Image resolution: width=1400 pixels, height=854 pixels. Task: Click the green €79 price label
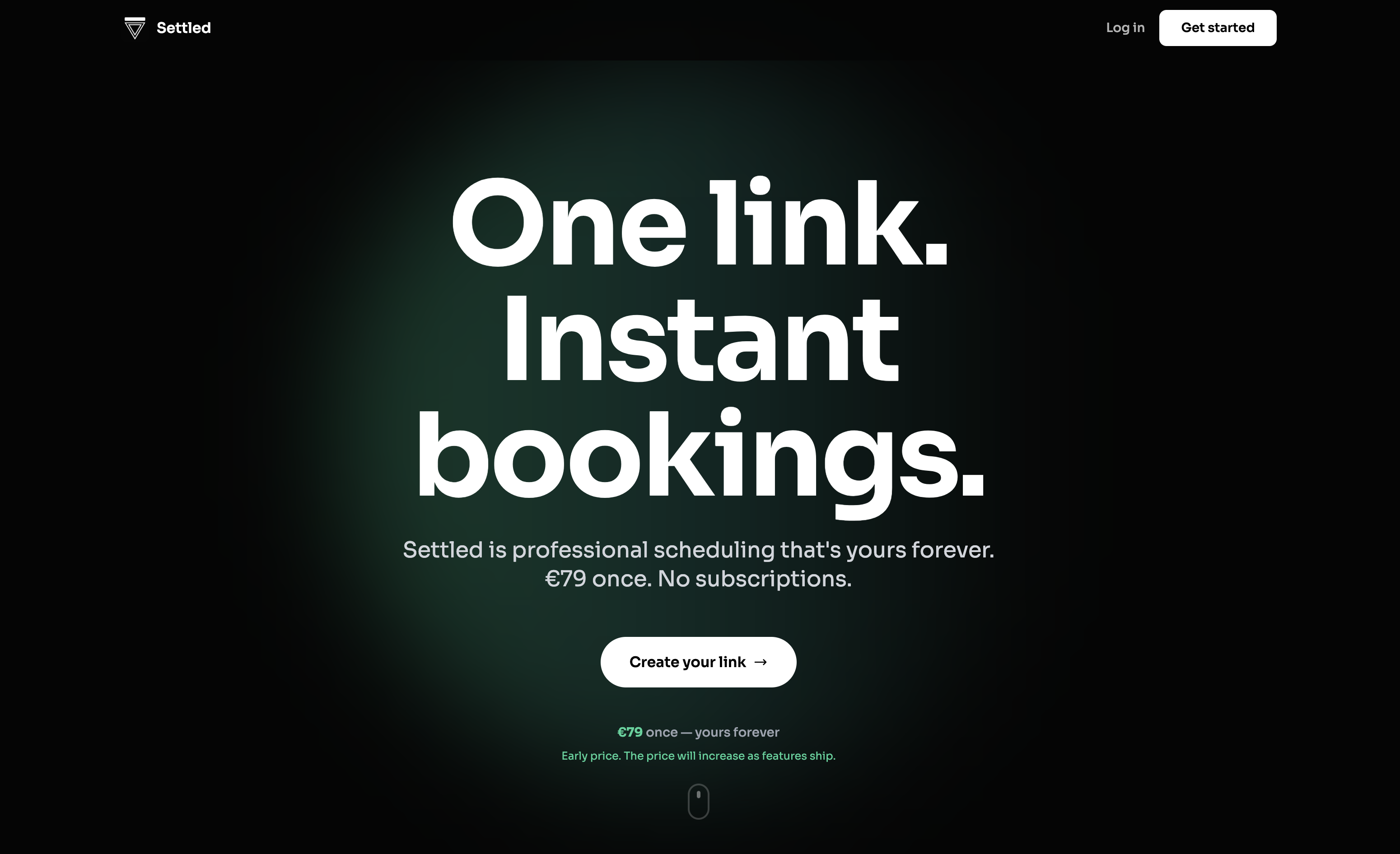pyautogui.click(x=630, y=733)
